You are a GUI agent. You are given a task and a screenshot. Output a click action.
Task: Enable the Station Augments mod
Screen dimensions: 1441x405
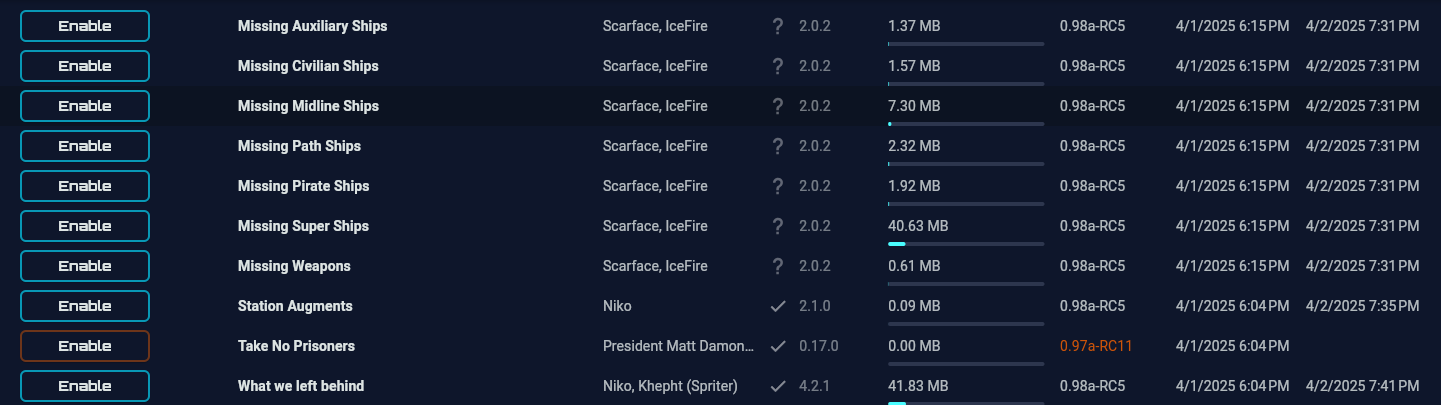tap(85, 306)
